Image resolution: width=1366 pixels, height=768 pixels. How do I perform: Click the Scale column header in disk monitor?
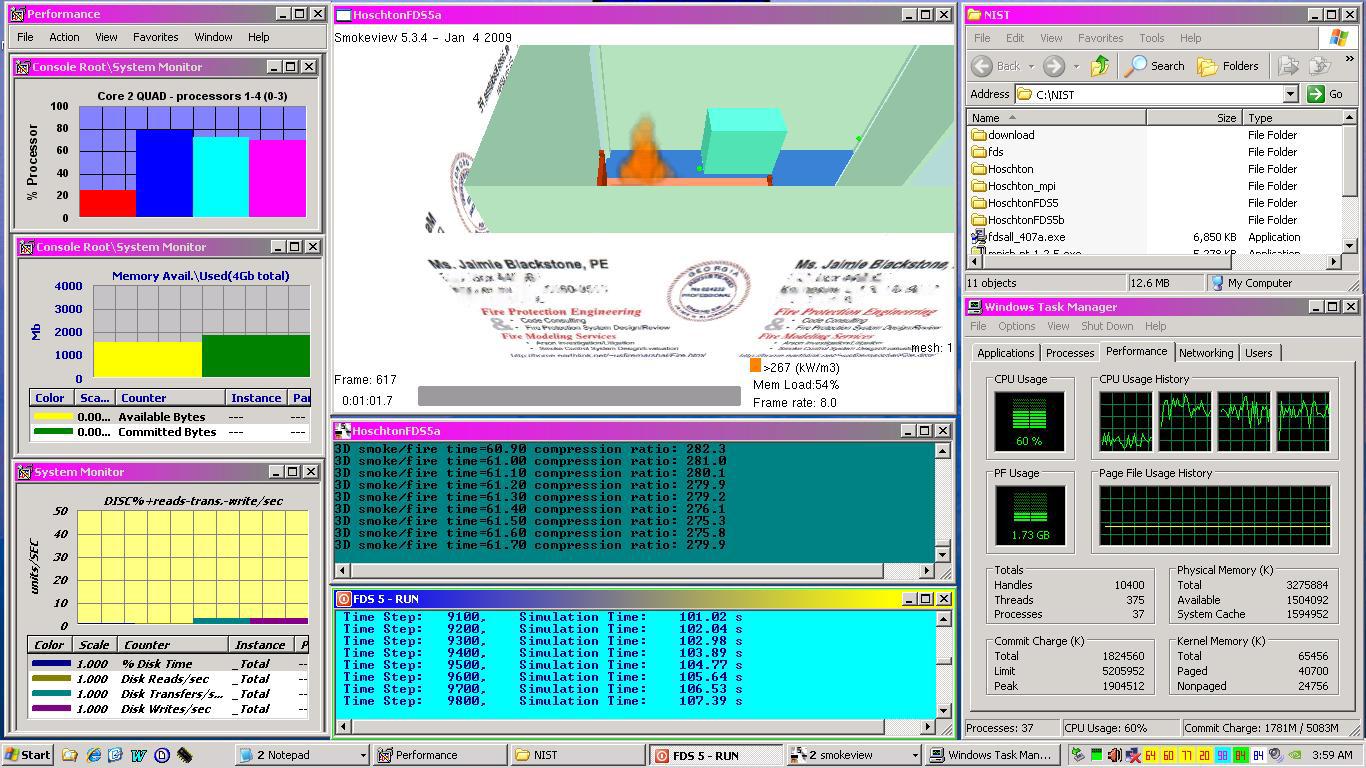pos(94,645)
